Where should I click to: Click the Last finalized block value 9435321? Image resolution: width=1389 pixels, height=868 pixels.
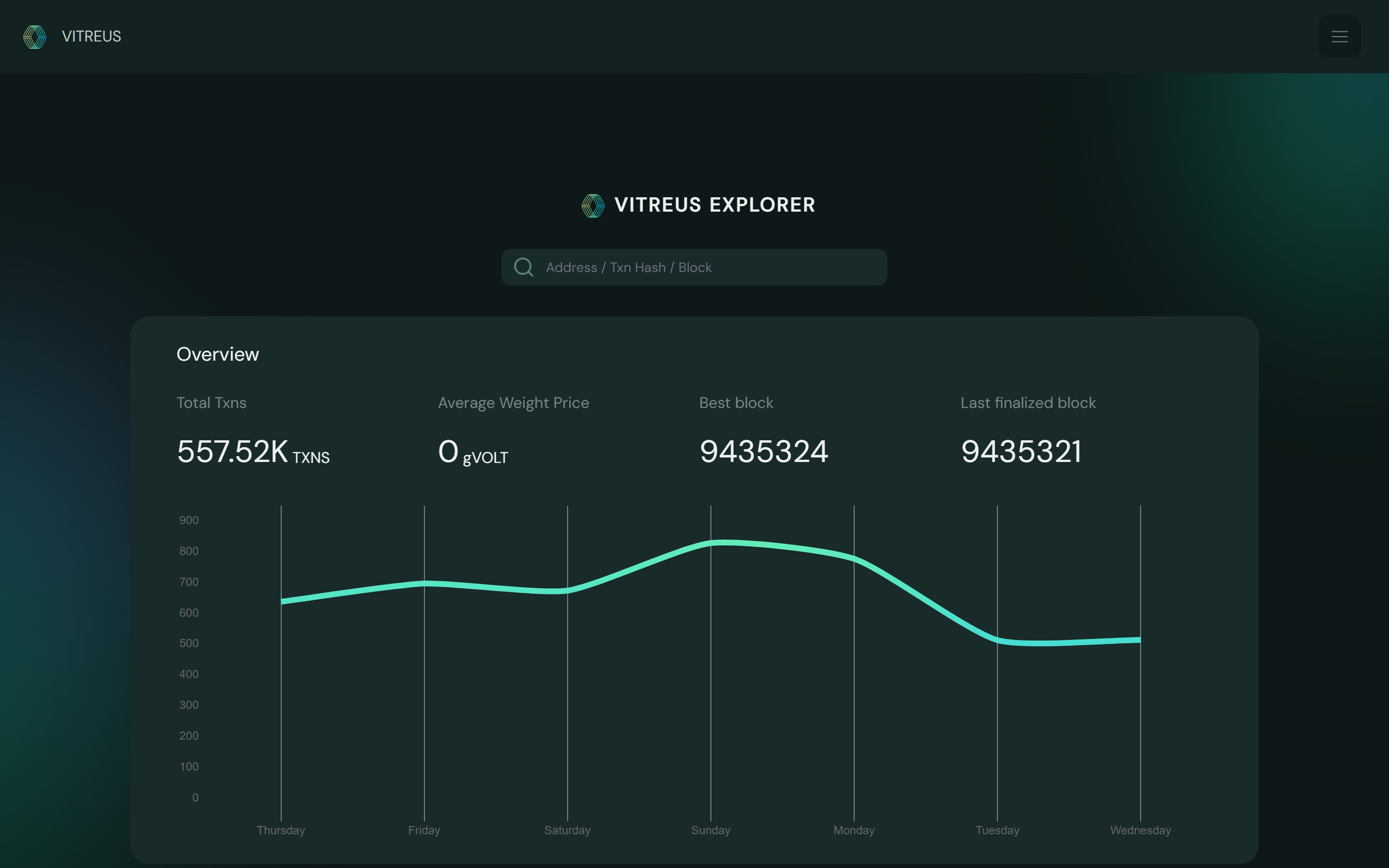[1021, 452]
